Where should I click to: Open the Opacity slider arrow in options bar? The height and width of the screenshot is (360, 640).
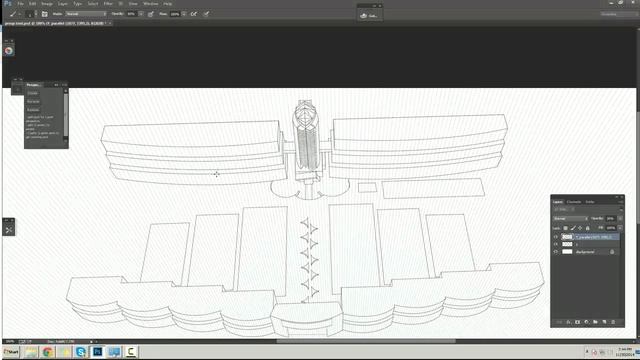pos(141,14)
